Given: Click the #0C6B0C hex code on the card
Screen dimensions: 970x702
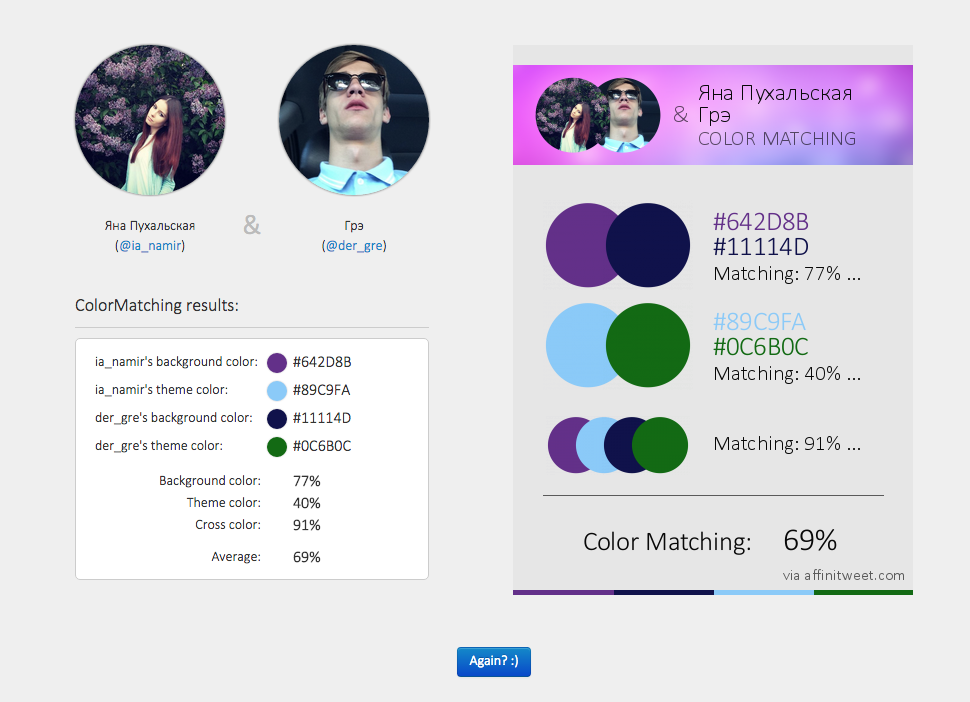Looking at the screenshot, I should tap(760, 347).
